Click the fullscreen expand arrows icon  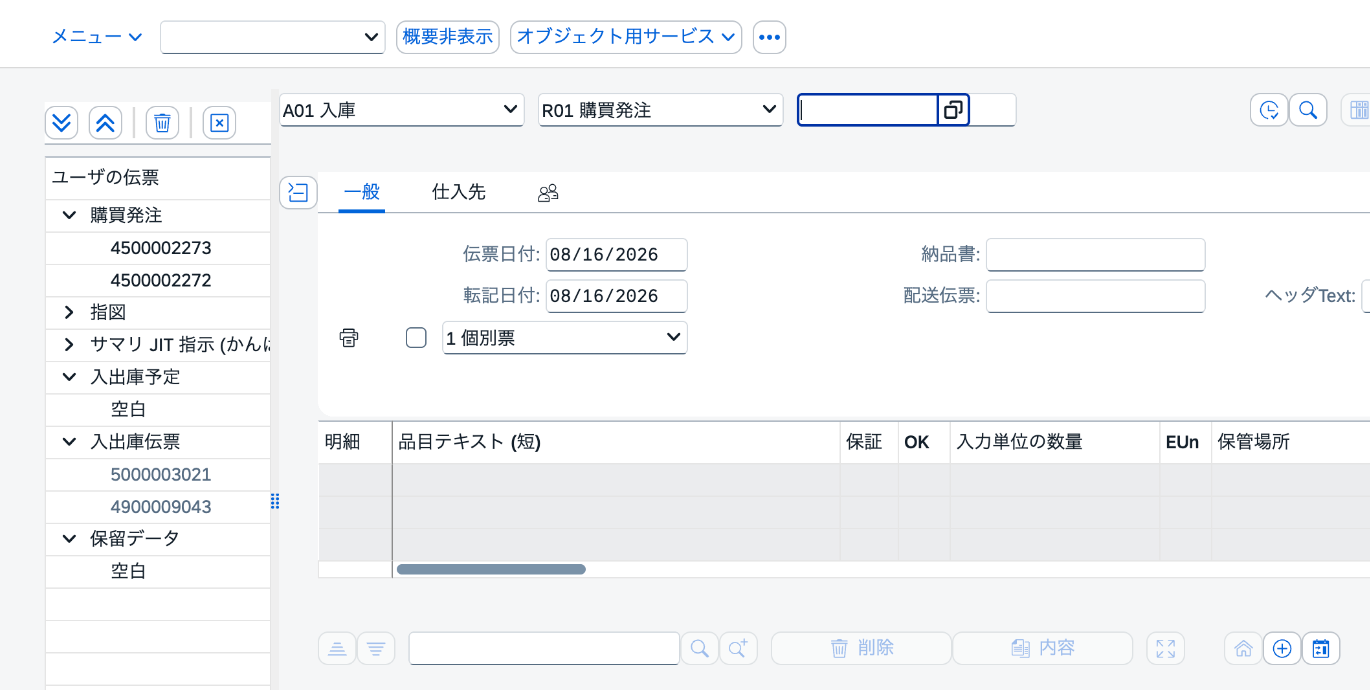click(x=1165, y=648)
